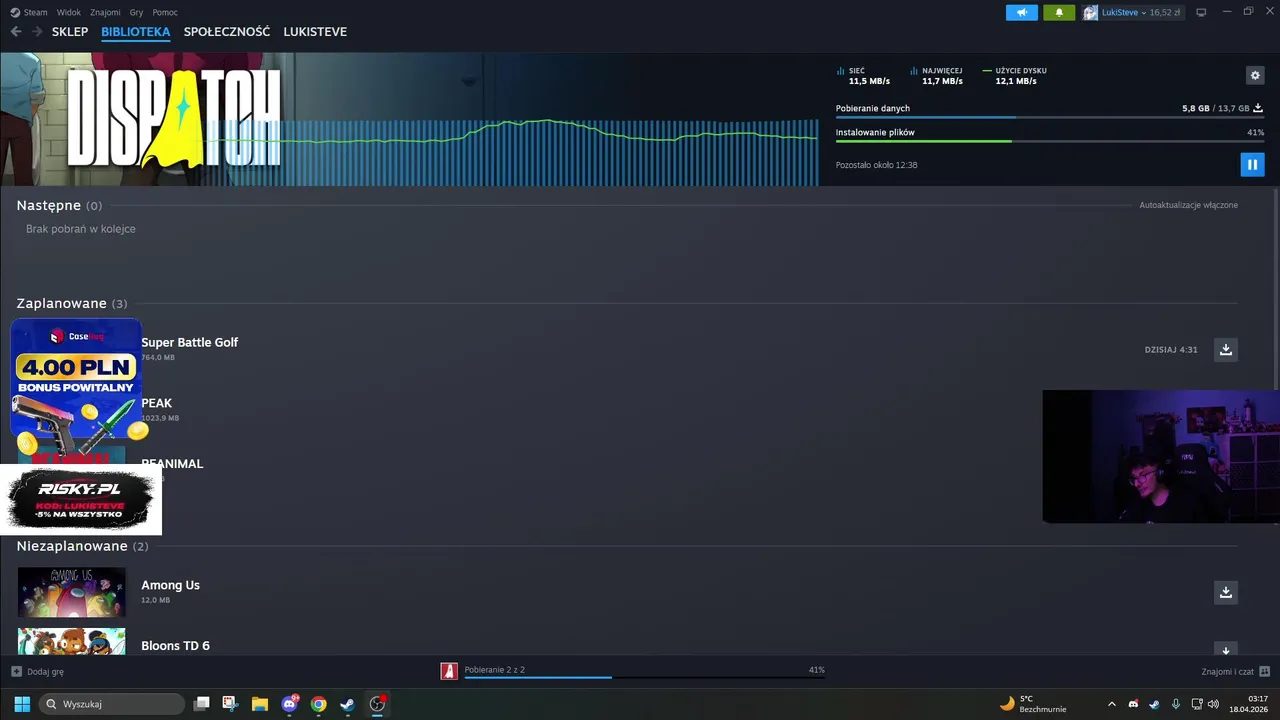1280x720 pixels.
Task: Open Discord from taskbar
Action: [289, 704]
